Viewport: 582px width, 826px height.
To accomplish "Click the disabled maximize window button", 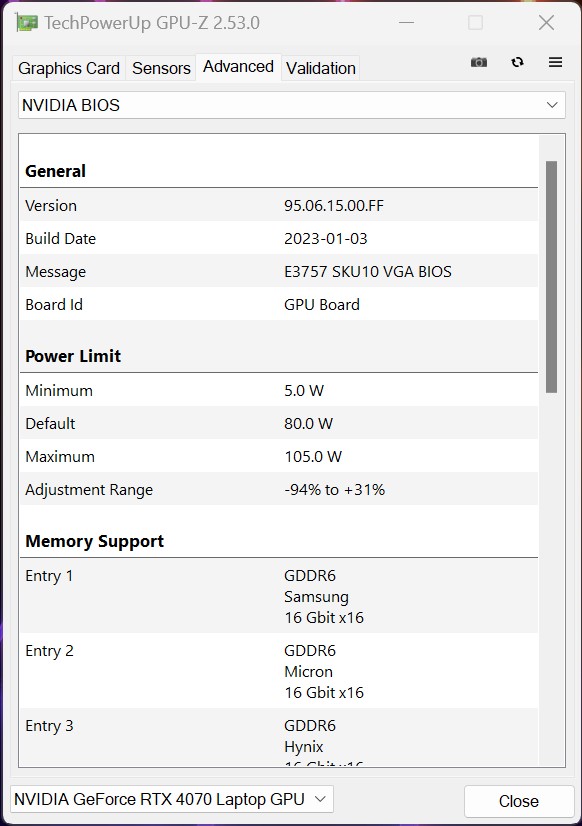I will 475,23.
